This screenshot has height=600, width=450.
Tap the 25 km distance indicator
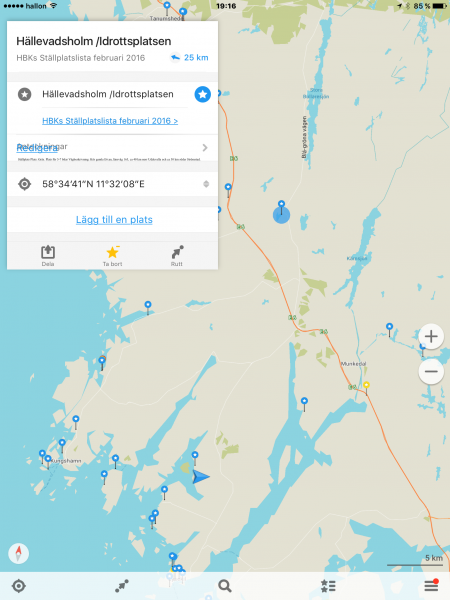pyautogui.click(x=189, y=57)
